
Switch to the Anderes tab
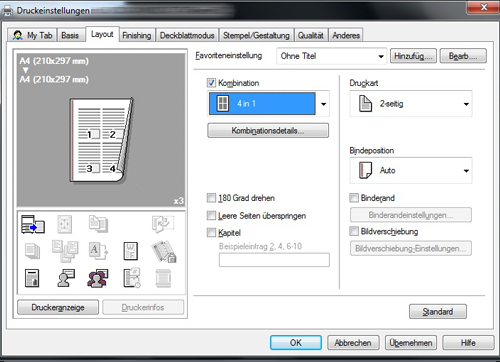coord(346,35)
